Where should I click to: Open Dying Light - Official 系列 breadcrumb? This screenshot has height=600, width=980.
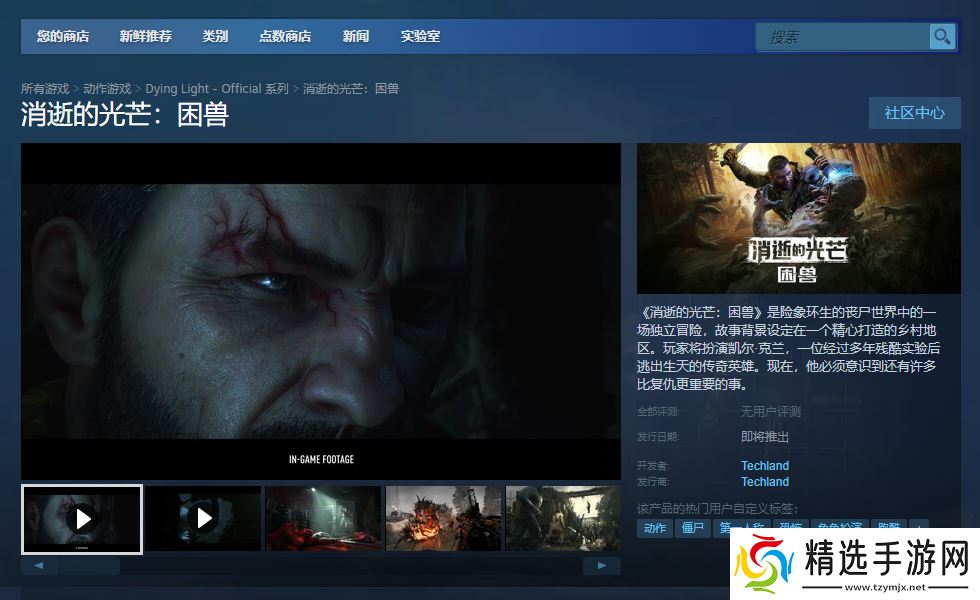click(x=217, y=89)
